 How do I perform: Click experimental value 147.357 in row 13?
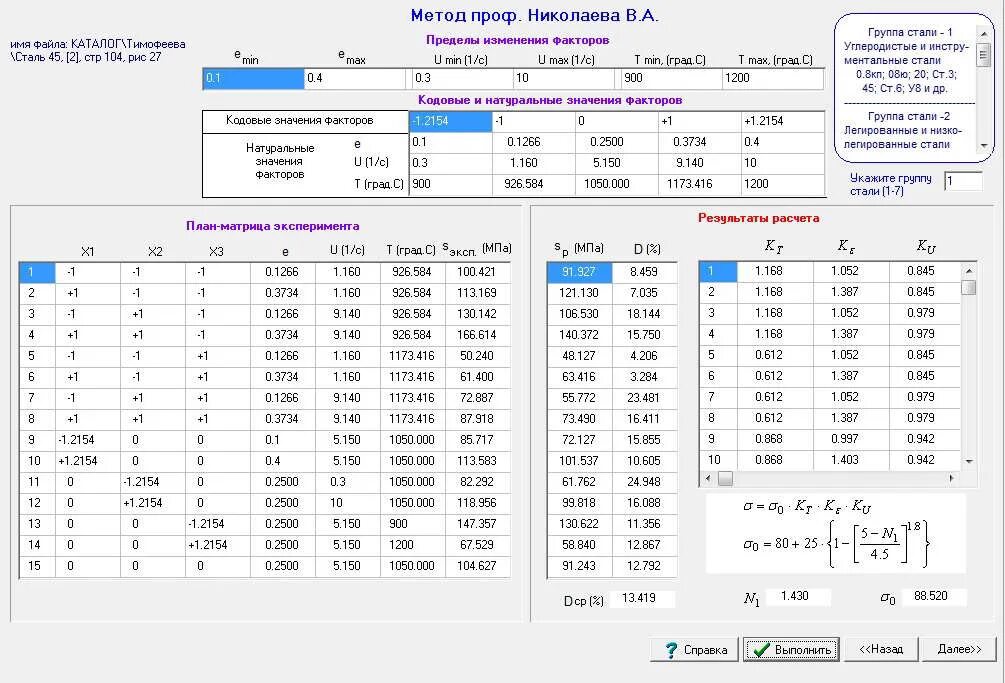pyautogui.click(x=477, y=524)
